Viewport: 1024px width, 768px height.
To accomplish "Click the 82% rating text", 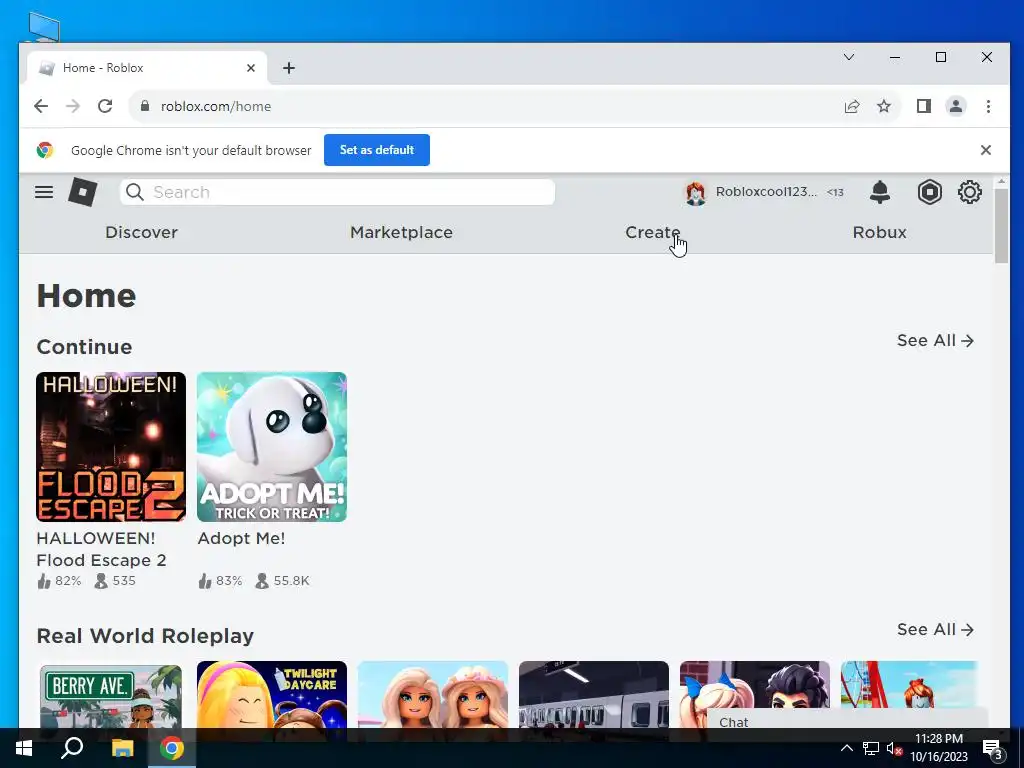I will [68, 581].
